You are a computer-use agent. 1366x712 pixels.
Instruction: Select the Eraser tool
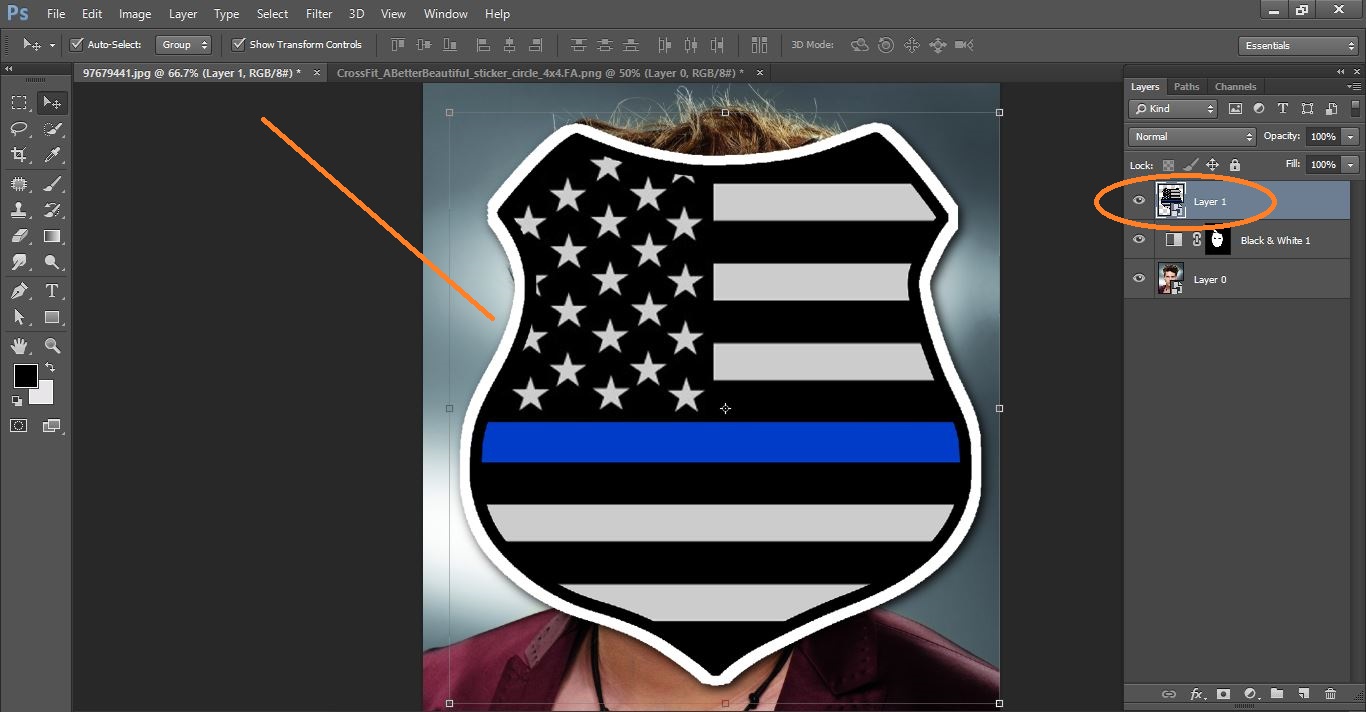tap(20, 236)
